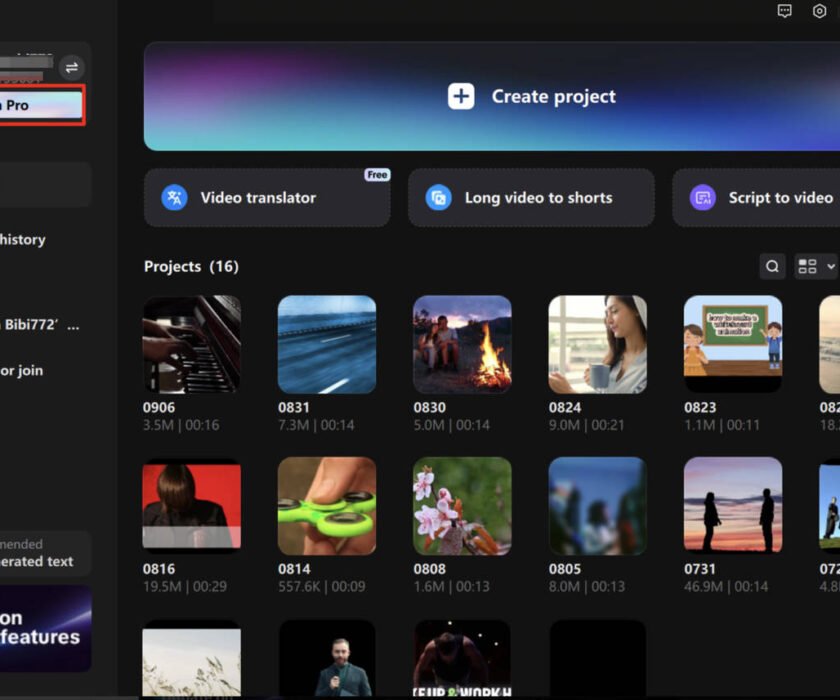The height and width of the screenshot is (700, 840).
Task: Open the man with microphone project thumbnail
Action: (327, 659)
